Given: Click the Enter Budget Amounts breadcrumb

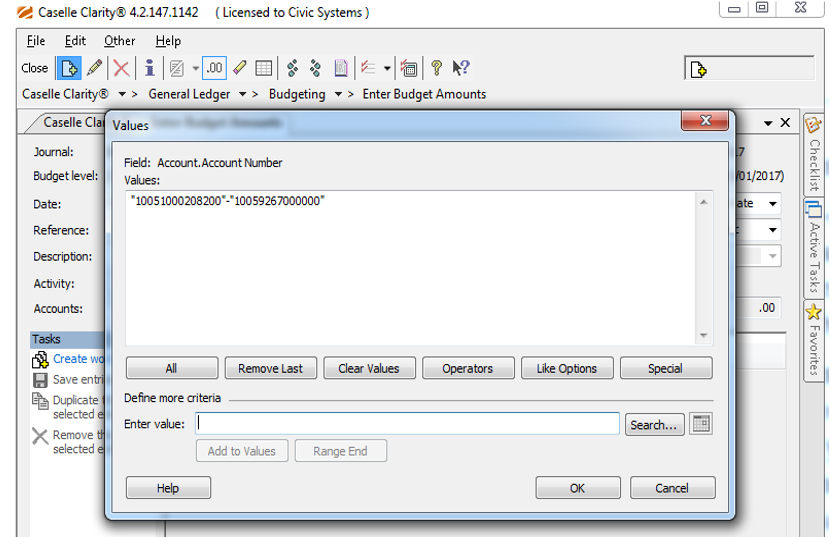Looking at the screenshot, I should (x=424, y=94).
